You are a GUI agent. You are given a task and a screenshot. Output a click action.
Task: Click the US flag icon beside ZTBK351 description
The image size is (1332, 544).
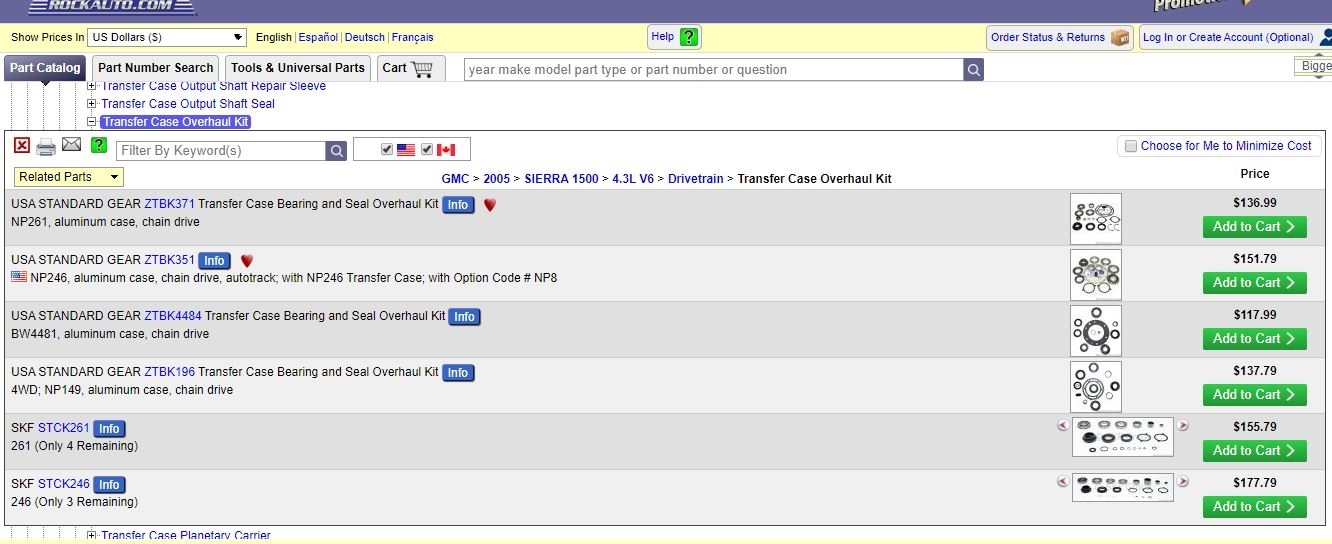point(19,277)
